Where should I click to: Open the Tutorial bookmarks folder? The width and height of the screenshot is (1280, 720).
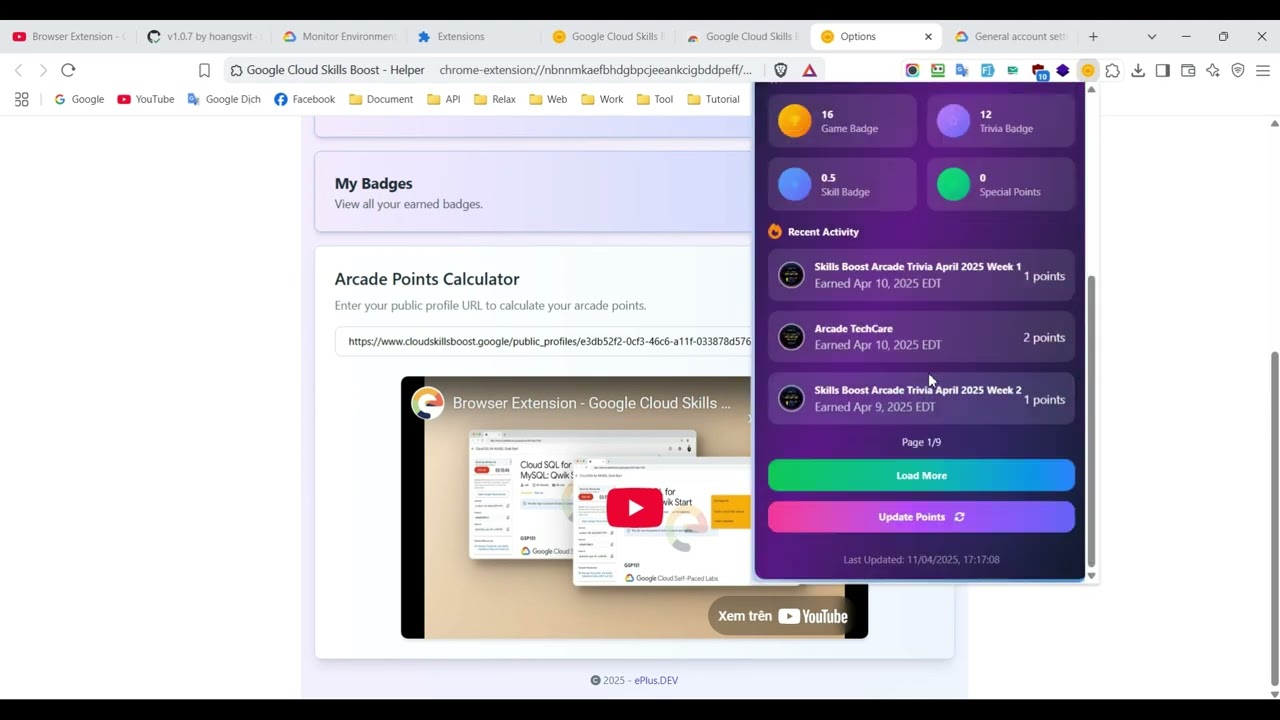[713, 99]
